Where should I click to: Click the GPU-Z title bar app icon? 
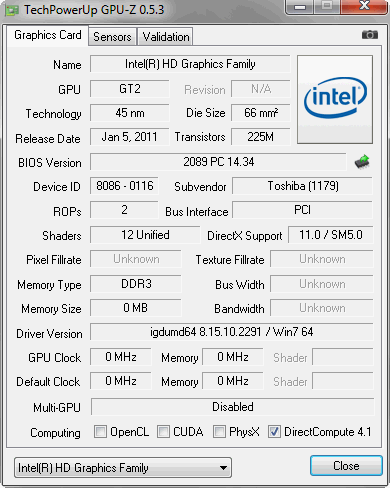[12, 10]
